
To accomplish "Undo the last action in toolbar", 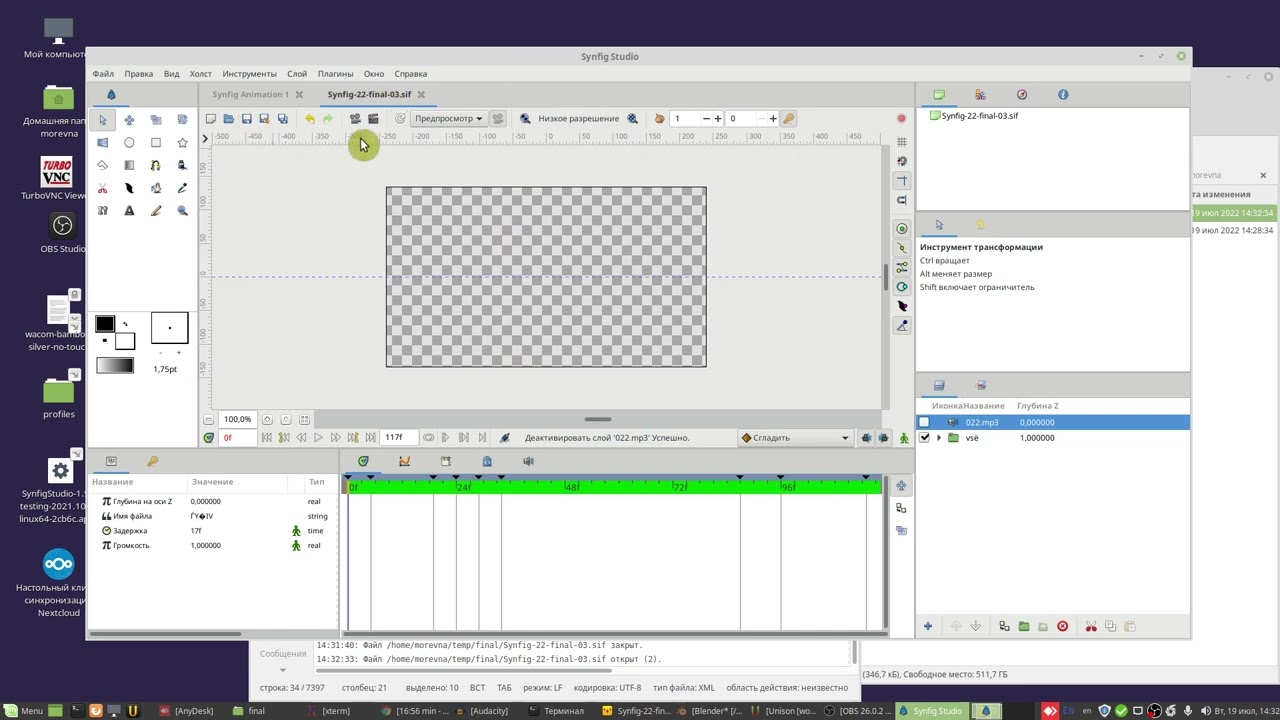I will point(310,119).
